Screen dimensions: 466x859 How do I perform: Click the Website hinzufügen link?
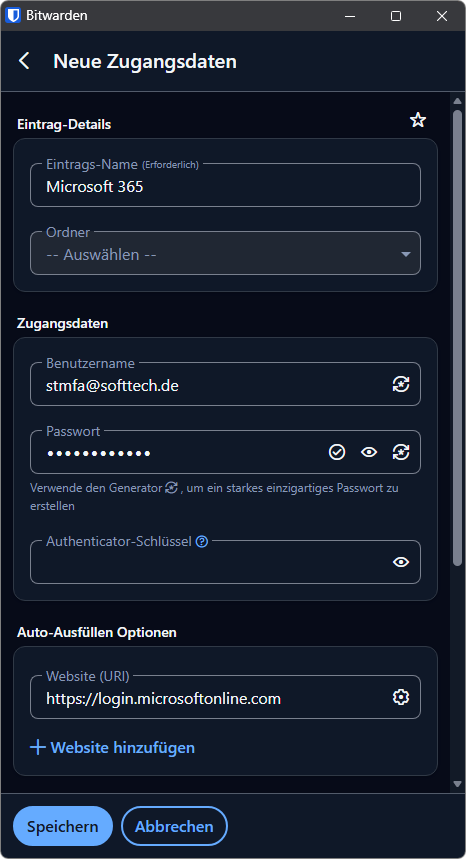(x=112, y=747)
